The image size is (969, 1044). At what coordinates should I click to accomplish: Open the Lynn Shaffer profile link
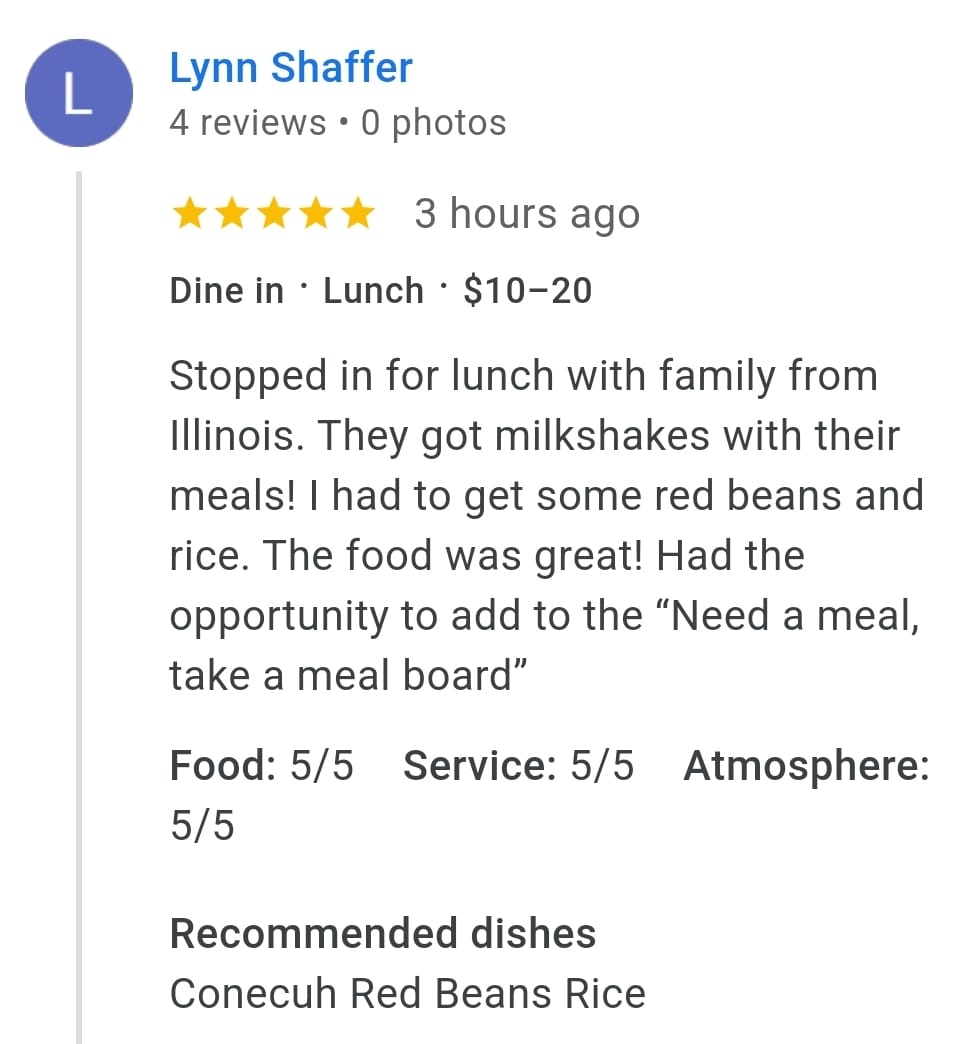[x=291, y=68]
